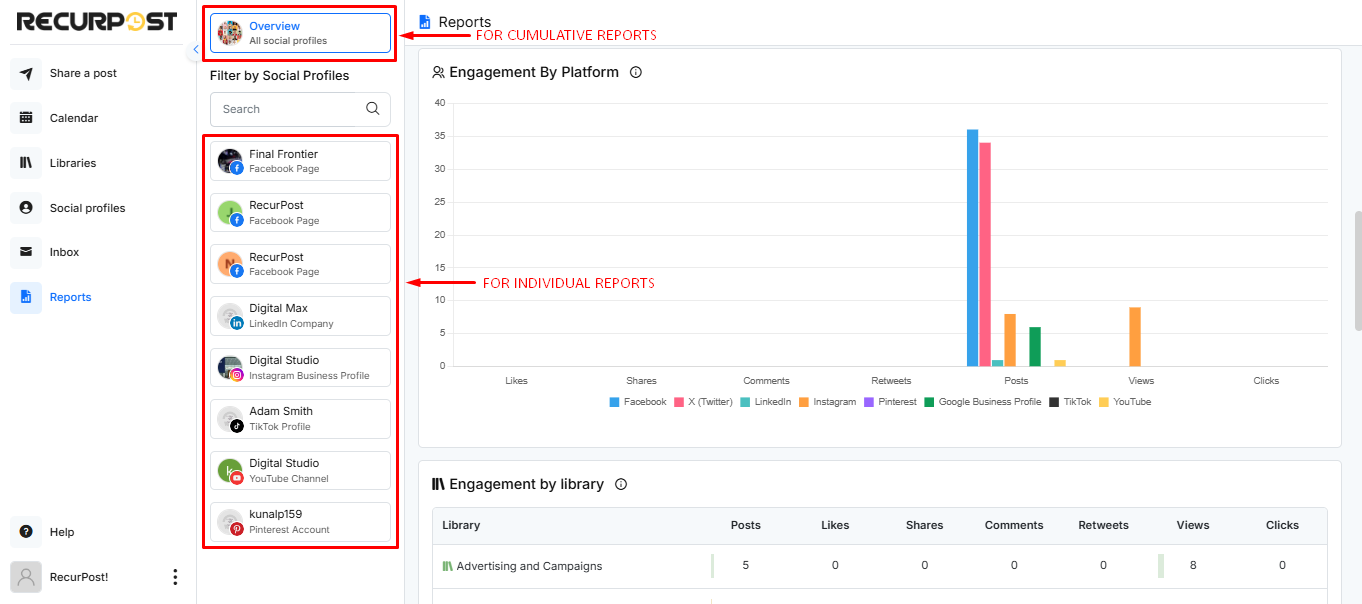Click the page's vertical scrollbar thumb
The width and height of the screenshot is (1362, 604).
coord(1357,270)
